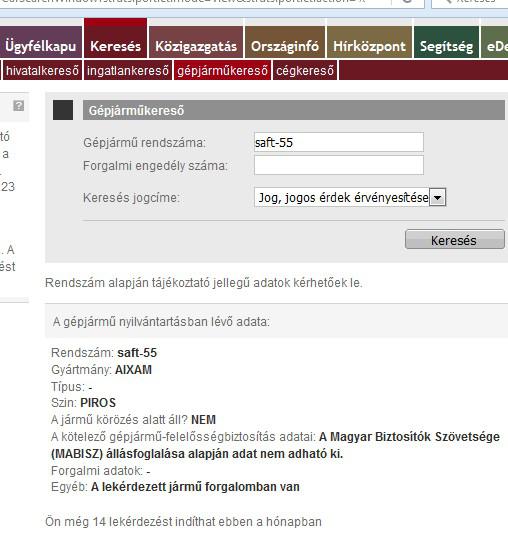Open the Hírközpont tab
This screenshot has height=542, width=508.
pyautogui.click(x=369, y=42)
